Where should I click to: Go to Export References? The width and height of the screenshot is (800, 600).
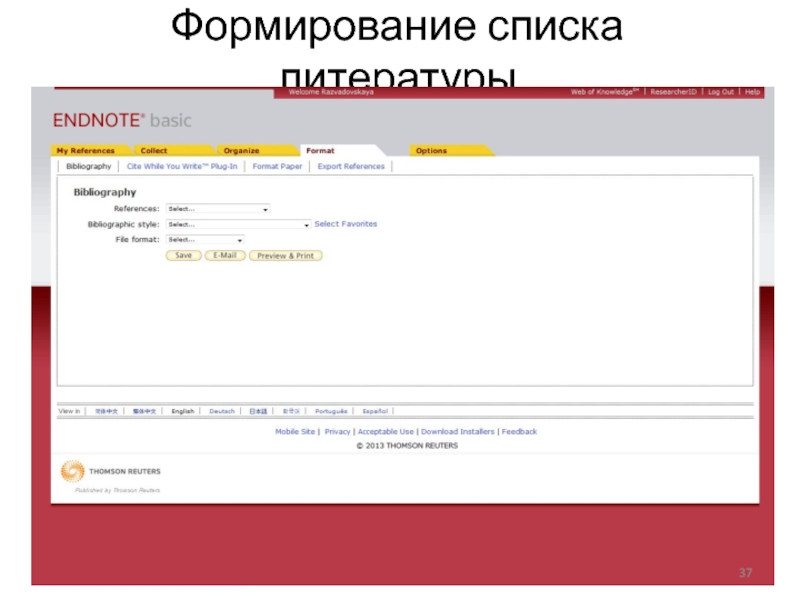(351, 166)
